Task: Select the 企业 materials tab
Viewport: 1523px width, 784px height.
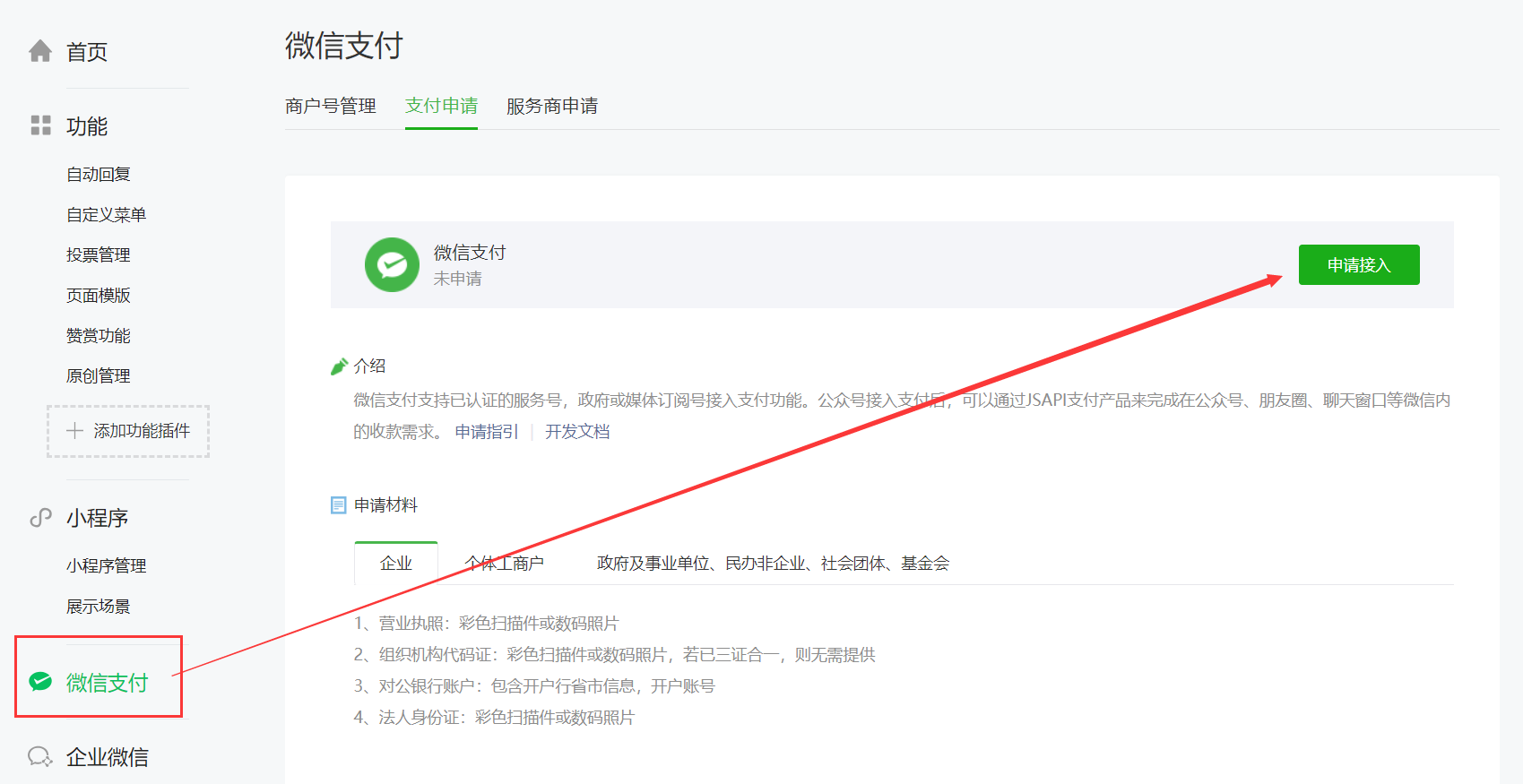Action: click(x=396, y=563)
